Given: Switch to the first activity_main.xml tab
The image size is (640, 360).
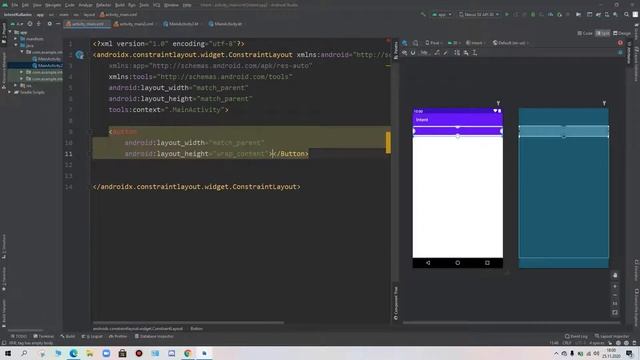Looking at the screenshot, I should (x=87, y=24).
